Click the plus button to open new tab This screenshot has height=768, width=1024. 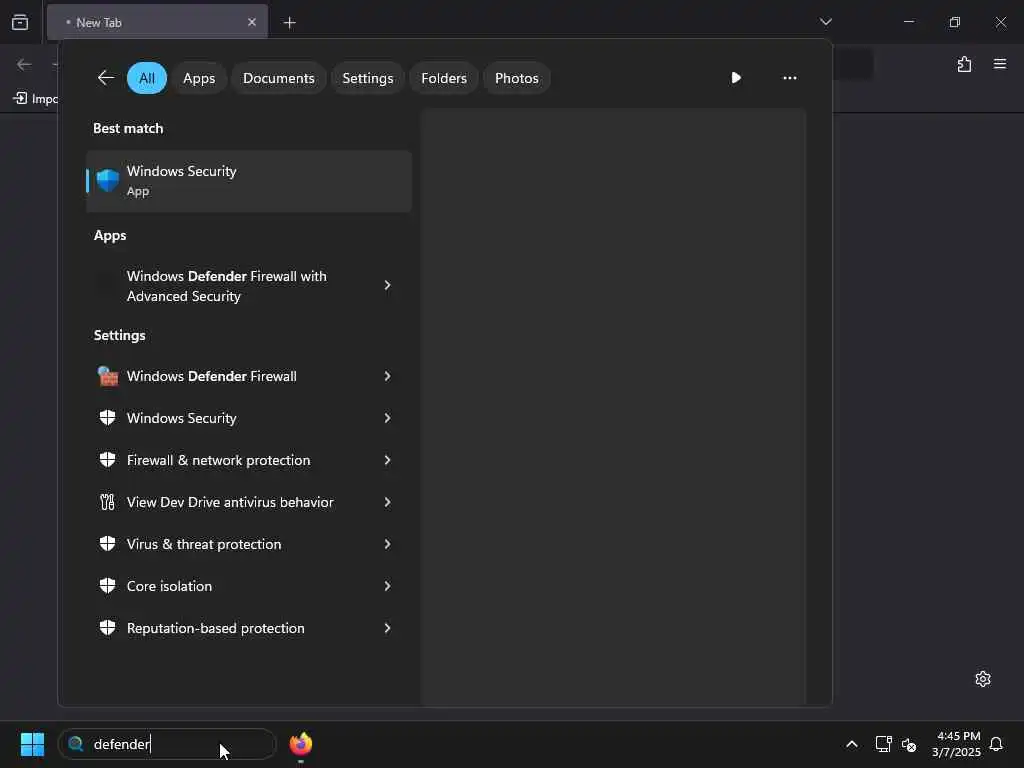pyautogui.click(x=289, y=23)
